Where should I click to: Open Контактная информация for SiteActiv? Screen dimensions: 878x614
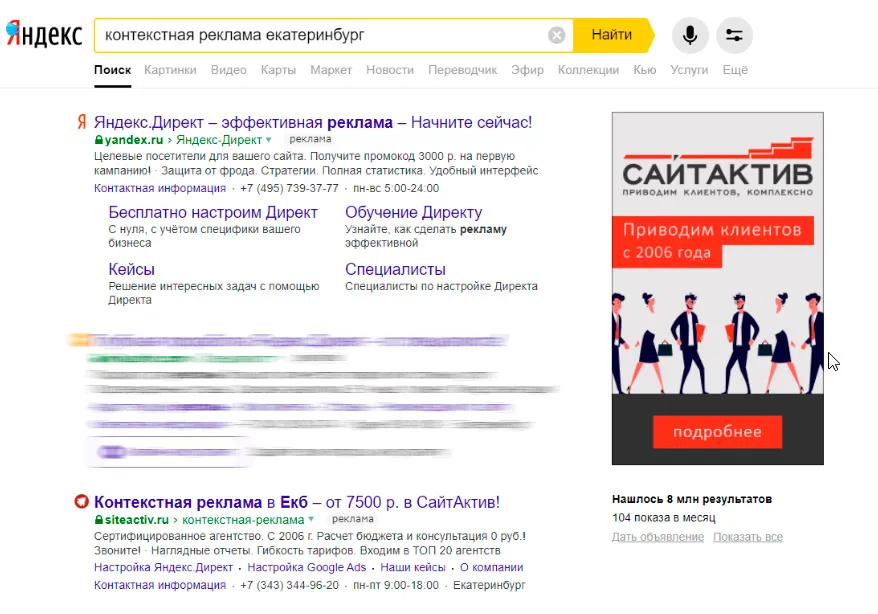click(x=160, y=585)
